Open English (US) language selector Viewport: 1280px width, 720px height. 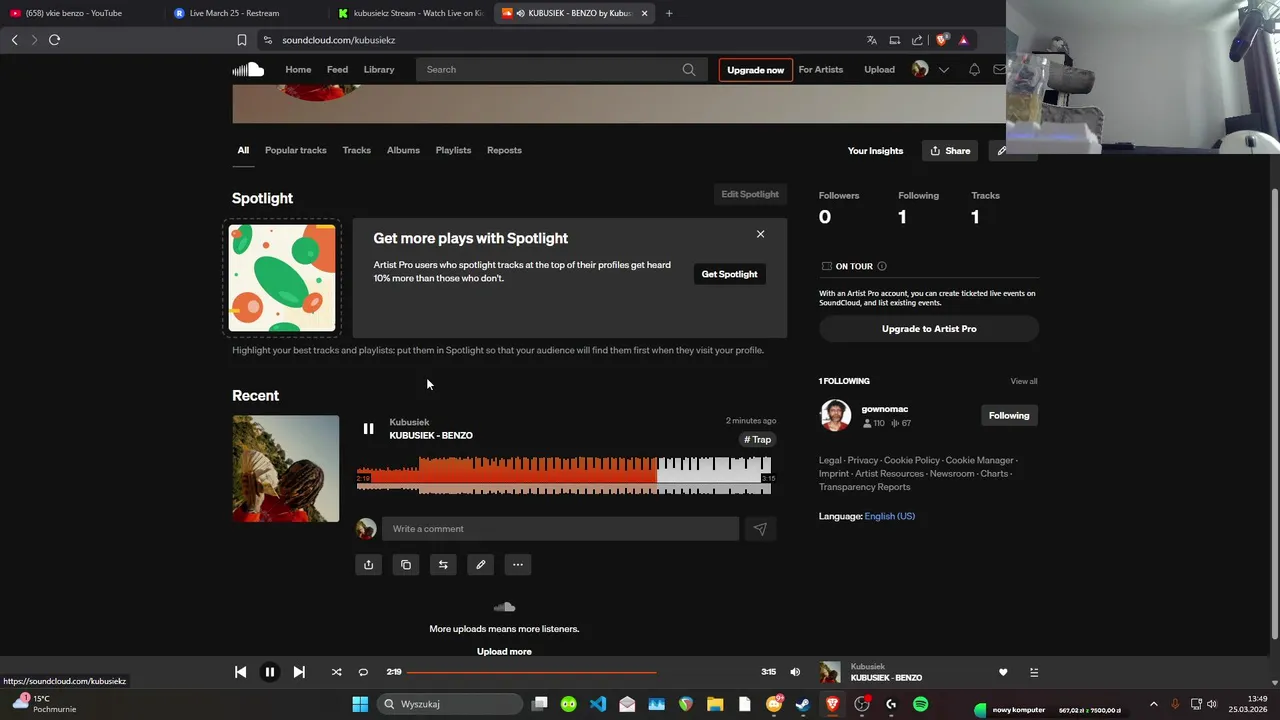(890, 516)
